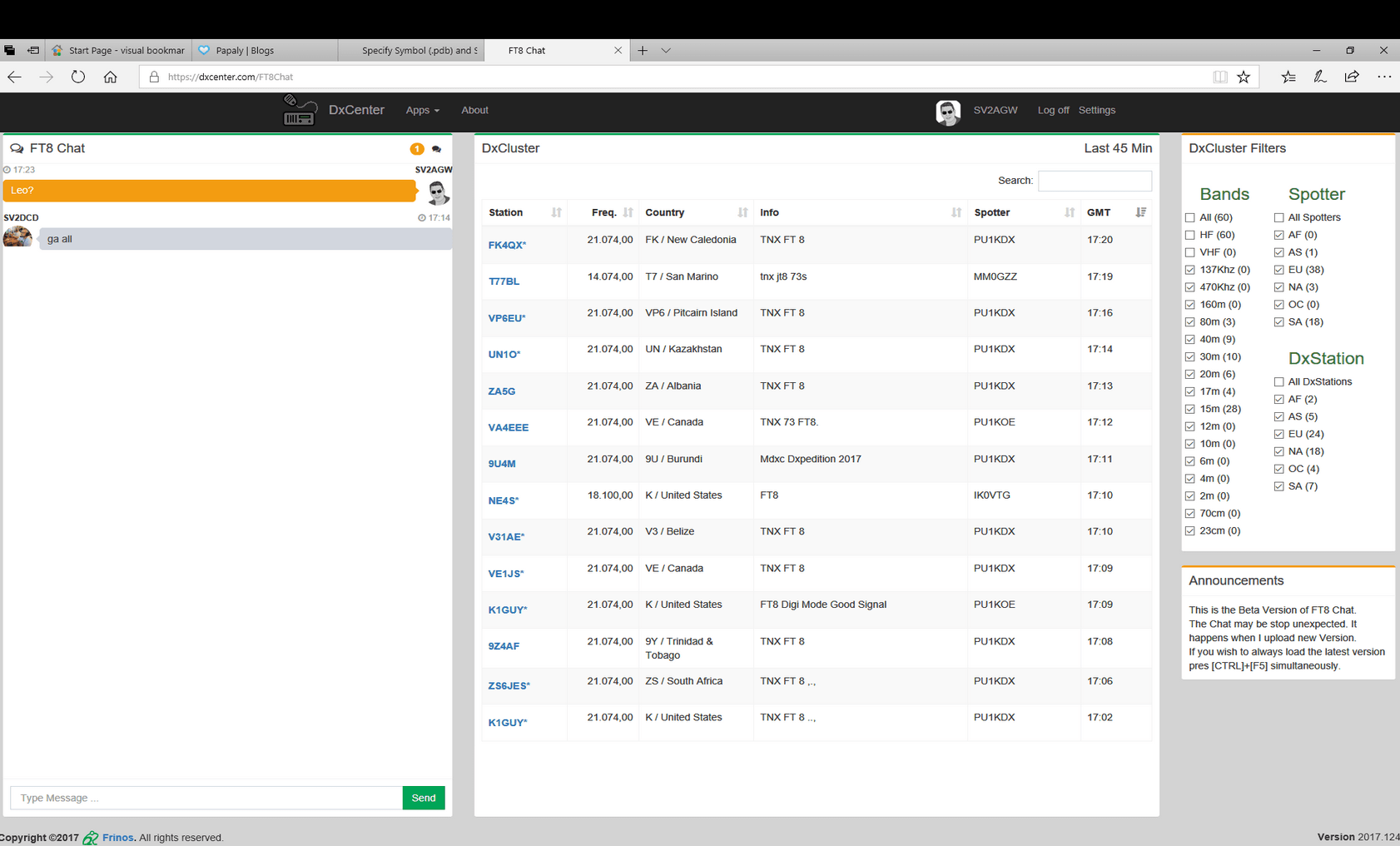Click the chat notification badge showing 1
Viewport: 1400px width, 846px height.
pyautogui.click(x=417, y=148)
